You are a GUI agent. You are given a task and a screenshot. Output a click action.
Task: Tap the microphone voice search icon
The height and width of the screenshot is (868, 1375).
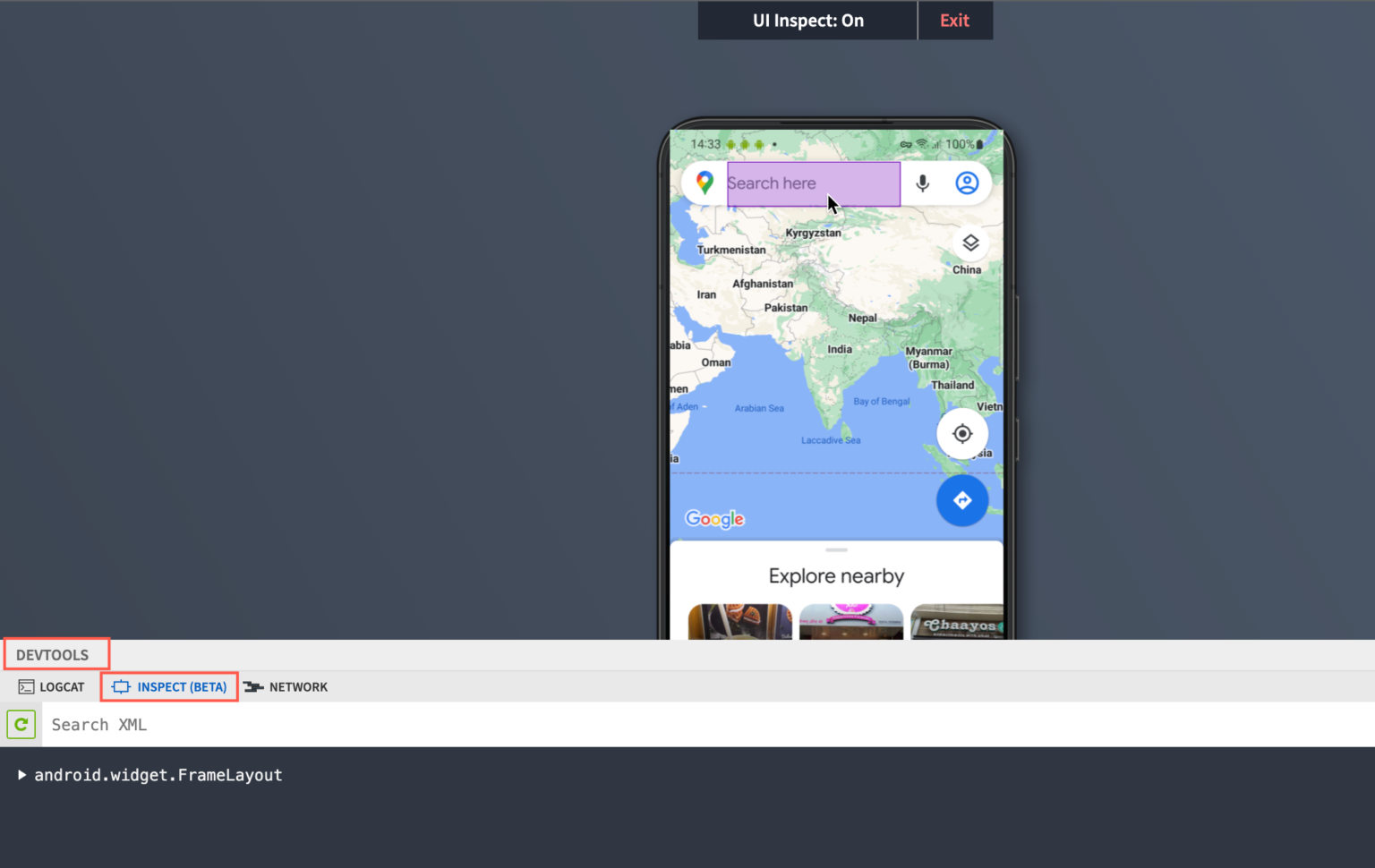pyautogui.click(x=922, y=183)
